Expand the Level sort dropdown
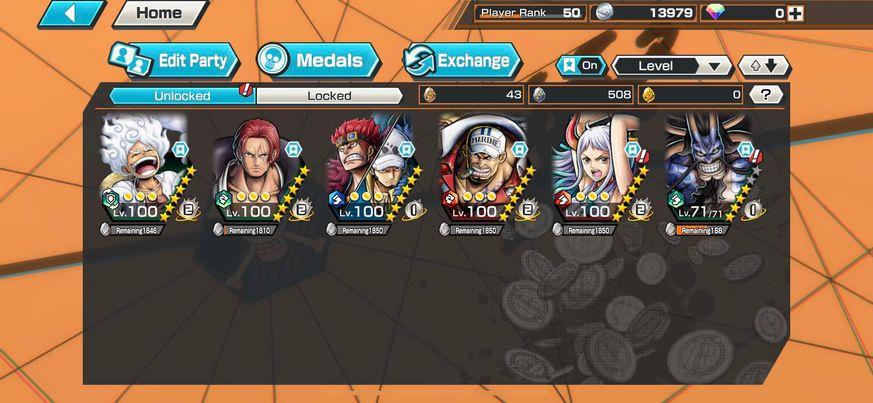 pos(673,66)
